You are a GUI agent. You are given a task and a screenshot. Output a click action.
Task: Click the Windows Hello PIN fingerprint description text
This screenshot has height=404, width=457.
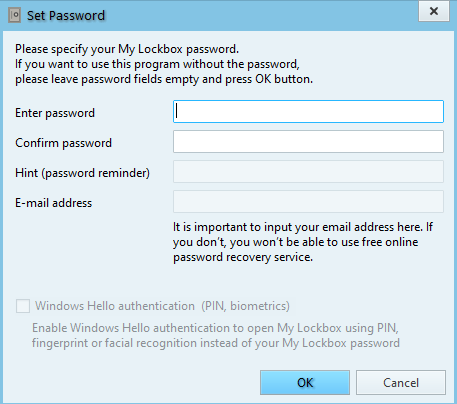click(216, 335)
